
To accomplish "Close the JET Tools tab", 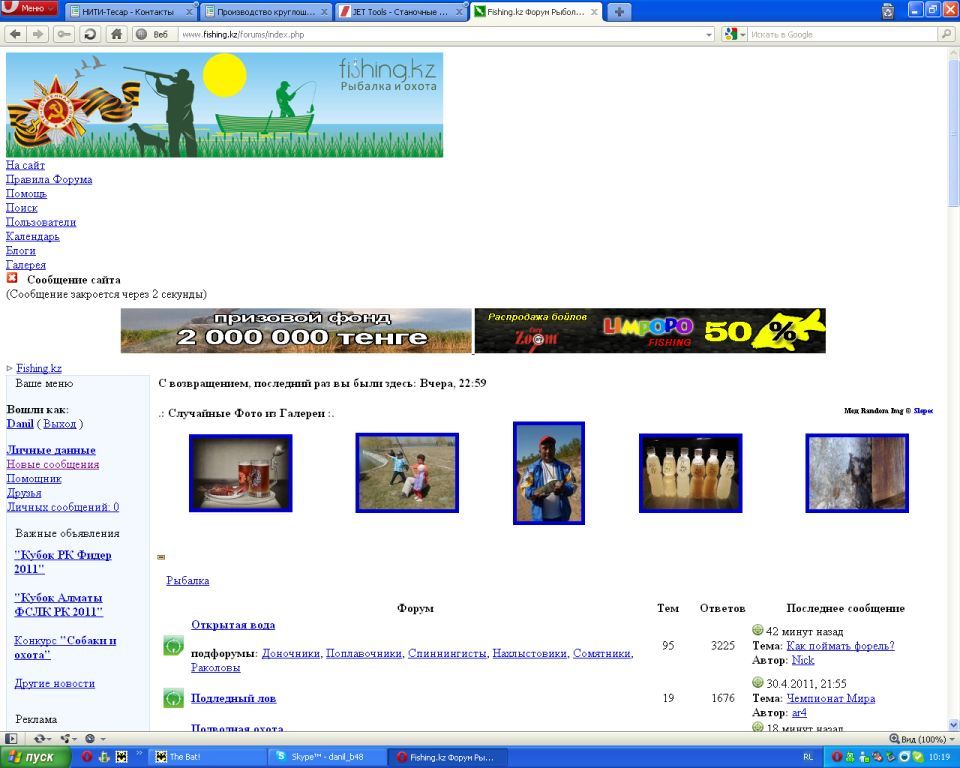I will [459, 12].
